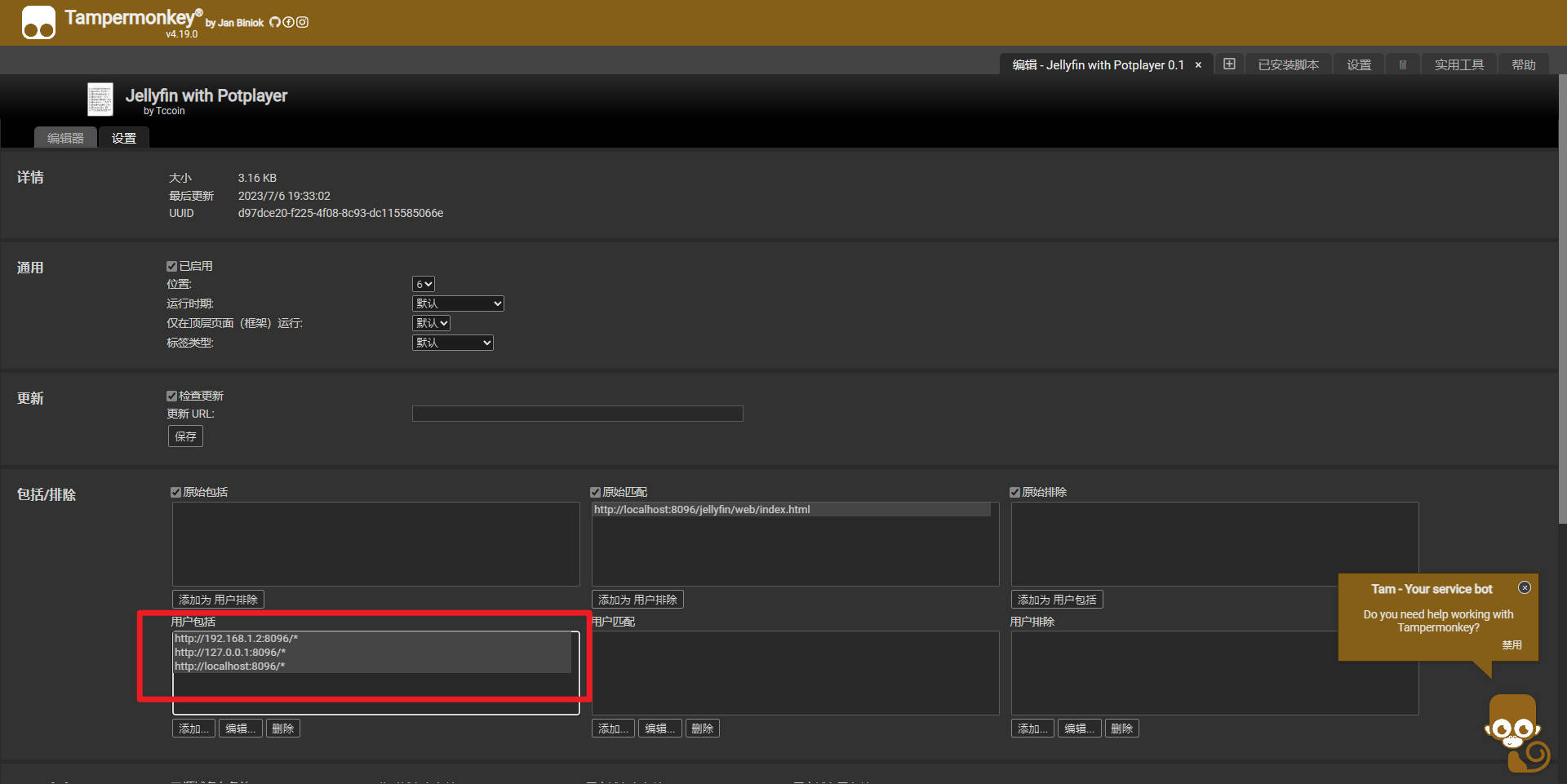Click 添加 button under 用户匹配
The height and width of the screenshot is (784, 1567).
coord(613,729)
